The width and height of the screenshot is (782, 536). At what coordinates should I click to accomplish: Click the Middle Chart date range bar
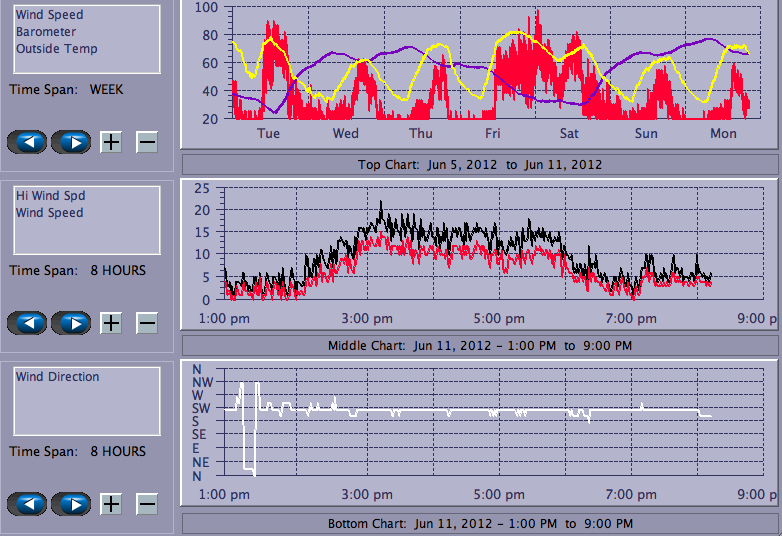[x=479, y=346]
